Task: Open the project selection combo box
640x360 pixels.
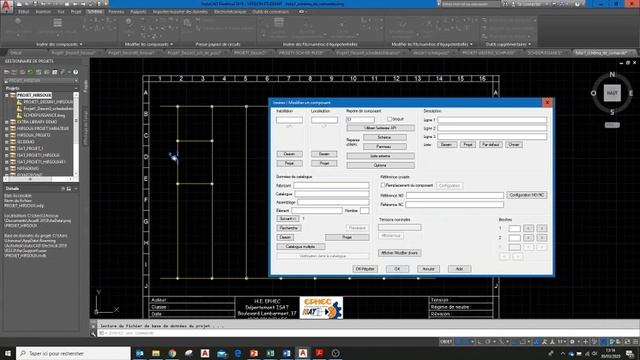Action: click(41, 81)
